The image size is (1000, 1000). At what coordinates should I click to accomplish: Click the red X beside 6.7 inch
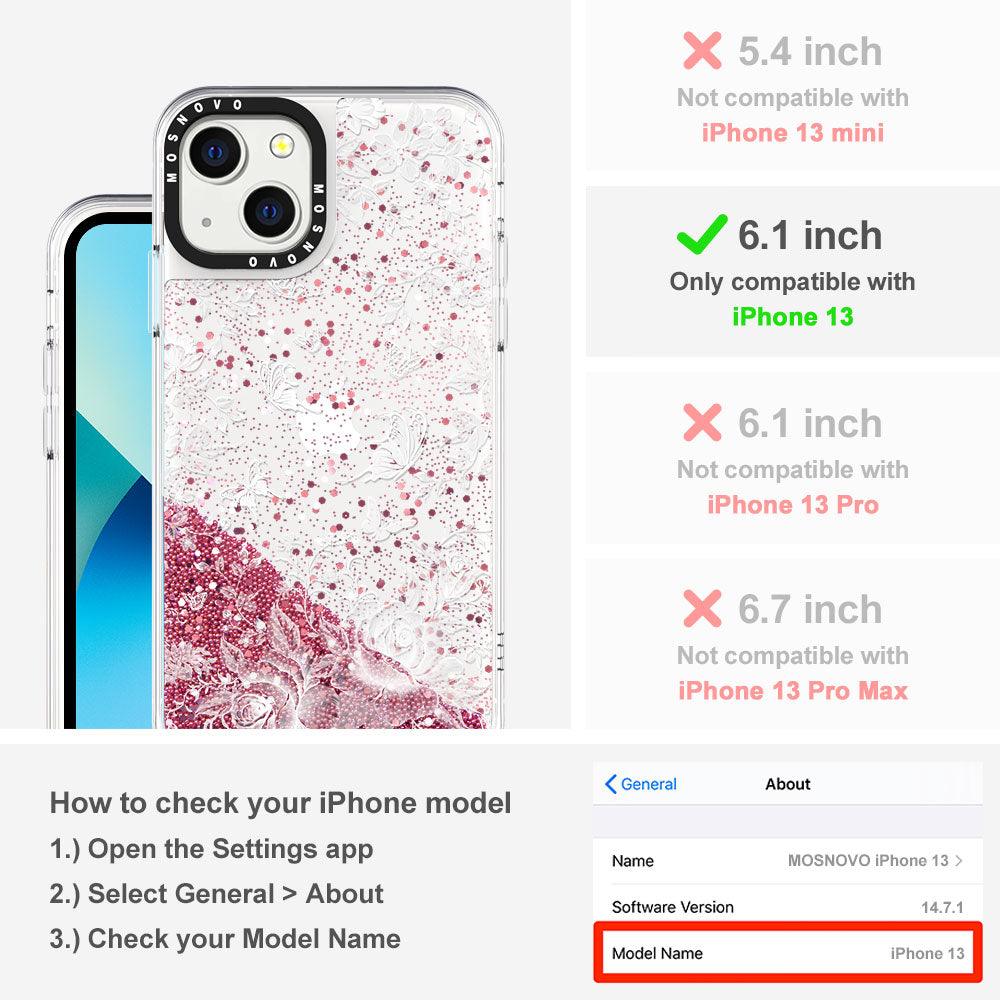pos(702,608)
